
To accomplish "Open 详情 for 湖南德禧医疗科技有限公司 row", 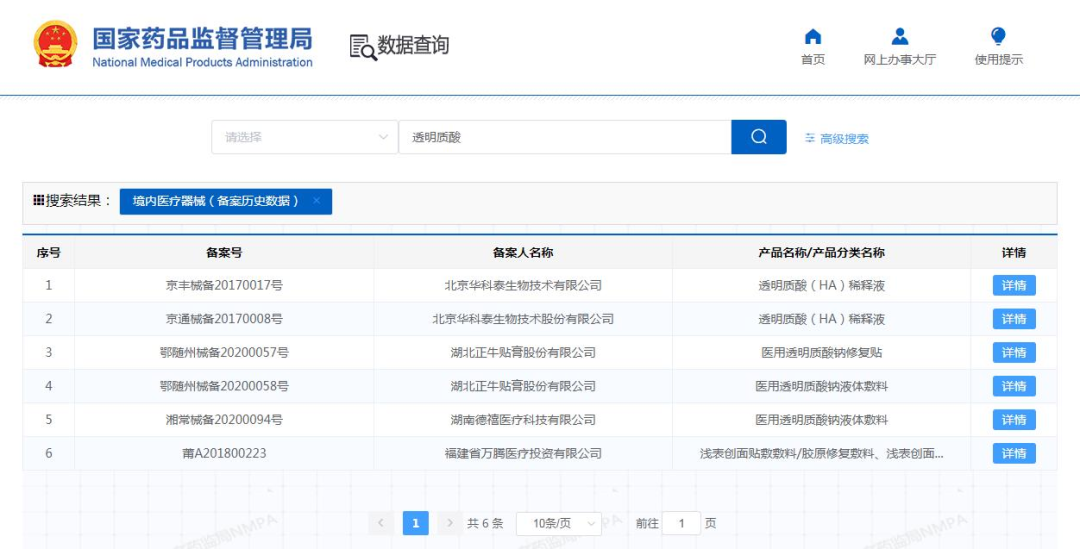I will pos(1013,420).
